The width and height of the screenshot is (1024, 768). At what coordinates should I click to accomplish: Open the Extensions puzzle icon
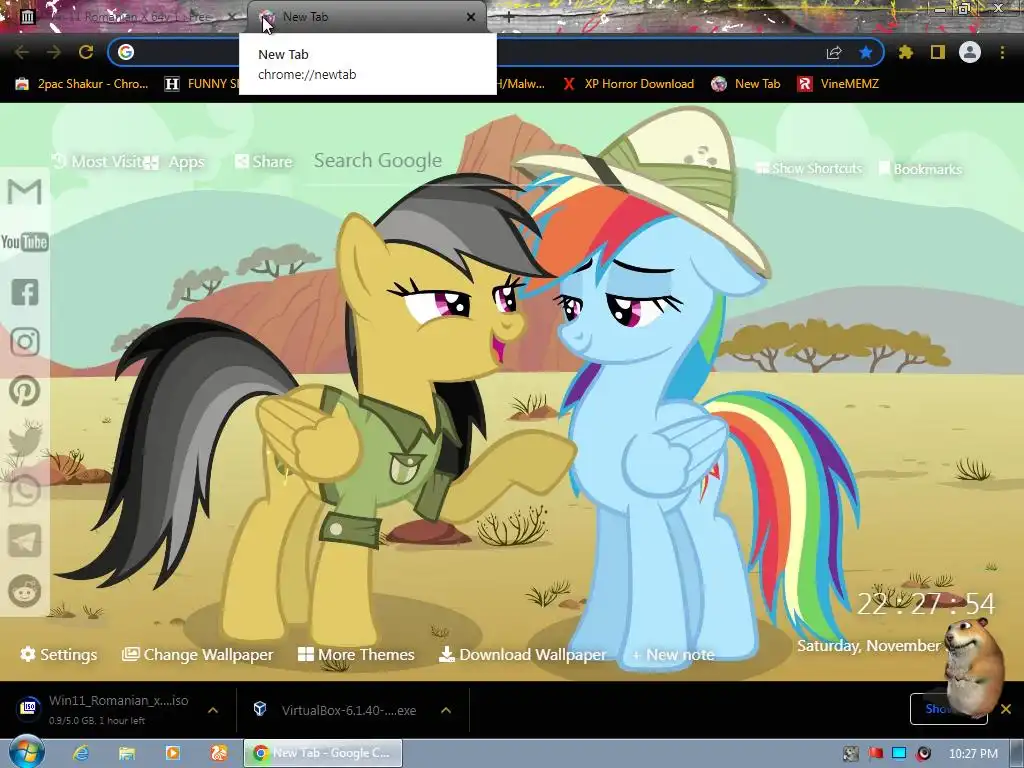(905, 52)
